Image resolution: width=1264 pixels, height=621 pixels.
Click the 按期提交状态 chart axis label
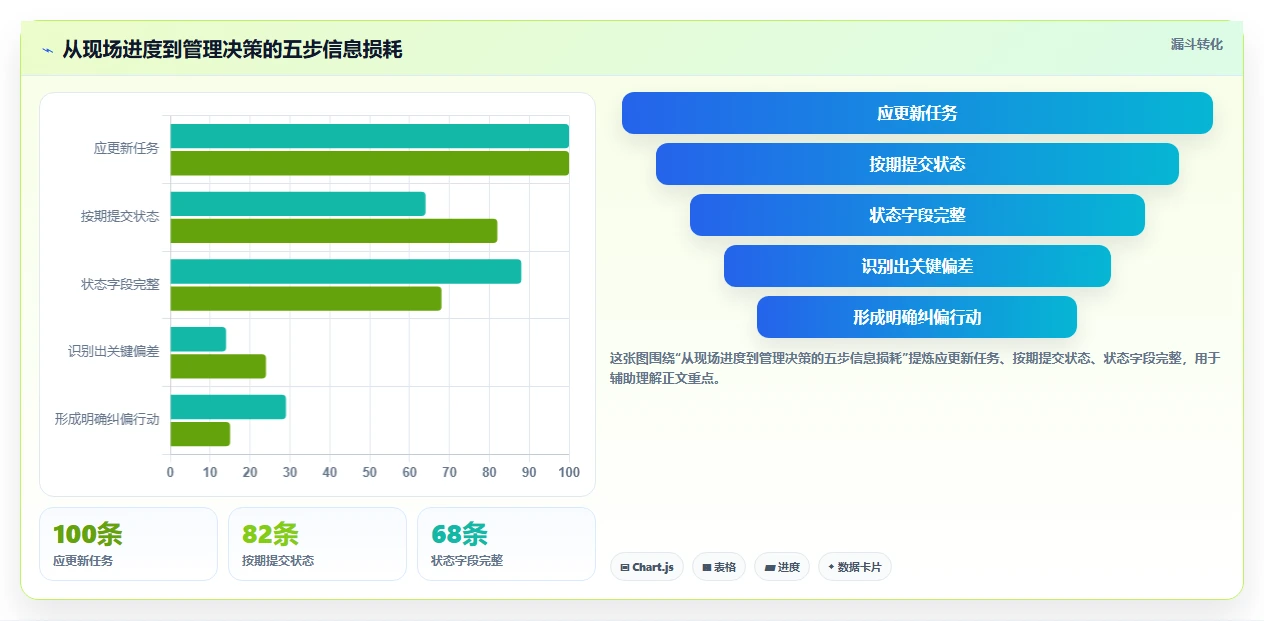(120, 216)
